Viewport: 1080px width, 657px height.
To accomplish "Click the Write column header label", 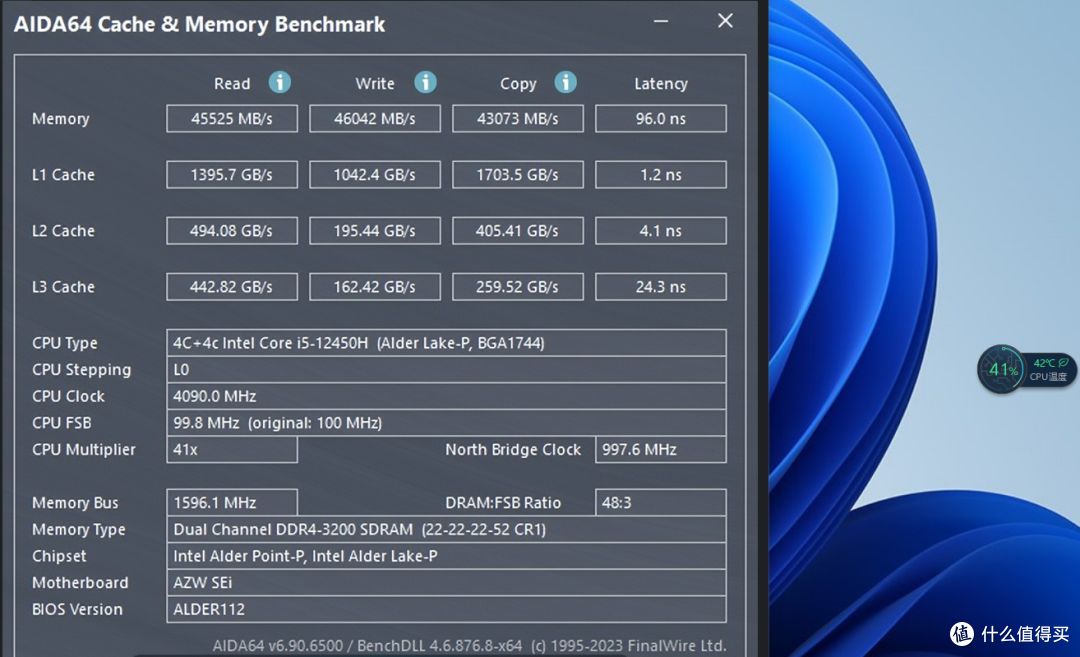I will pyautogui.click(x=375, y=83).
